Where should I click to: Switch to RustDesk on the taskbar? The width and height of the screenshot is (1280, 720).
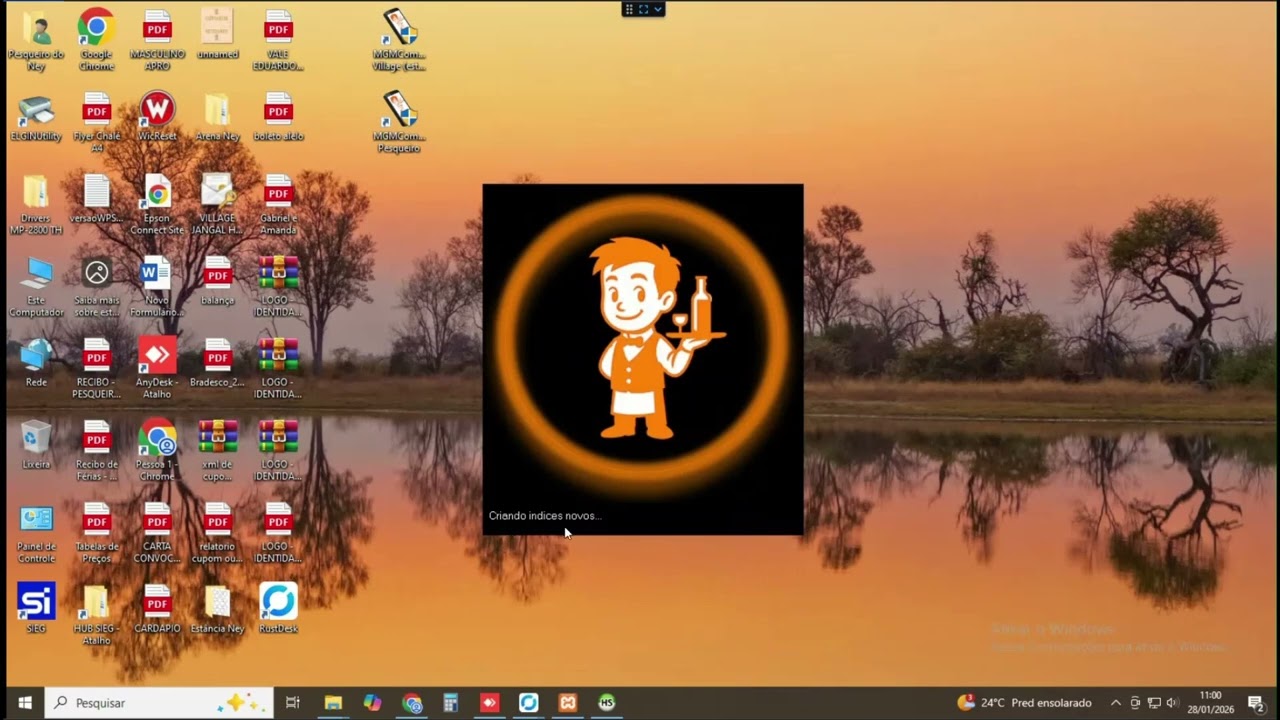point(529,703)
